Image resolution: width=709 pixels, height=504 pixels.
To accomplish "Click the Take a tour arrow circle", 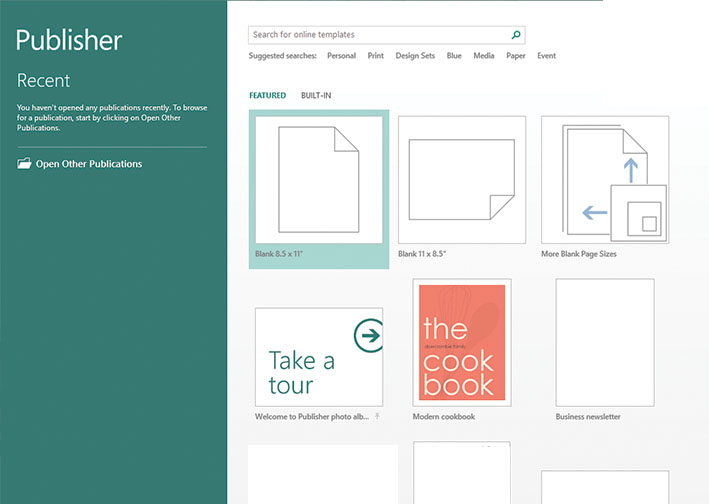I will pyautogui.click(x=369, y=335).
